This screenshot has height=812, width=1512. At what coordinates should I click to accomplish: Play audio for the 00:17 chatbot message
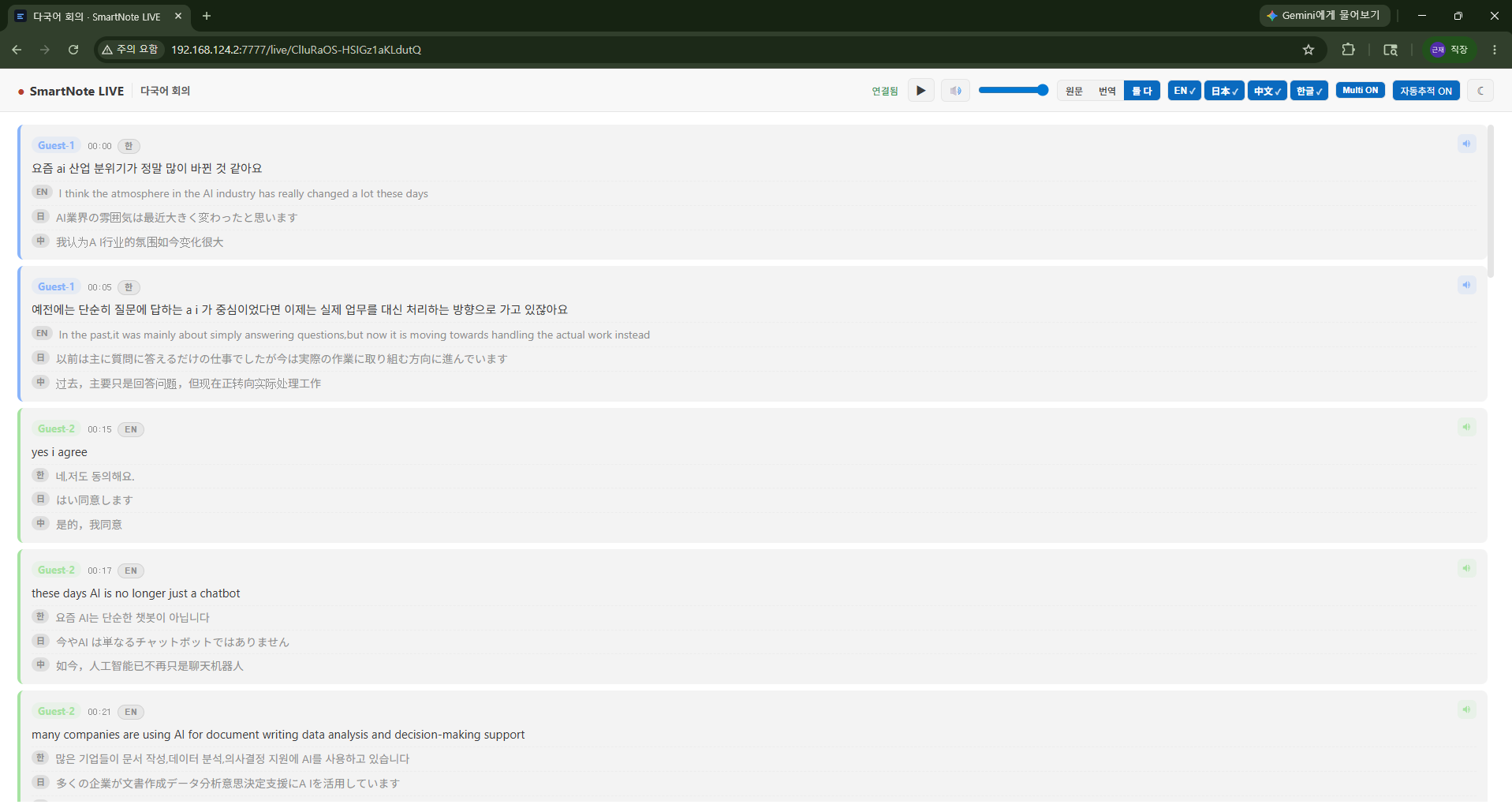[1466, 568]
